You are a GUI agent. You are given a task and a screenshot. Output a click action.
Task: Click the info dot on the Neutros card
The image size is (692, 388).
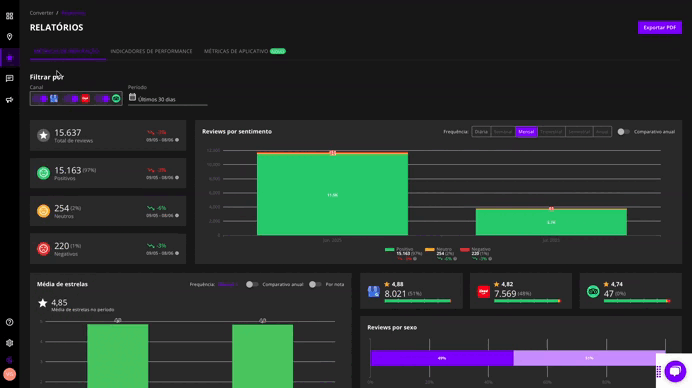tap(177, 215)
